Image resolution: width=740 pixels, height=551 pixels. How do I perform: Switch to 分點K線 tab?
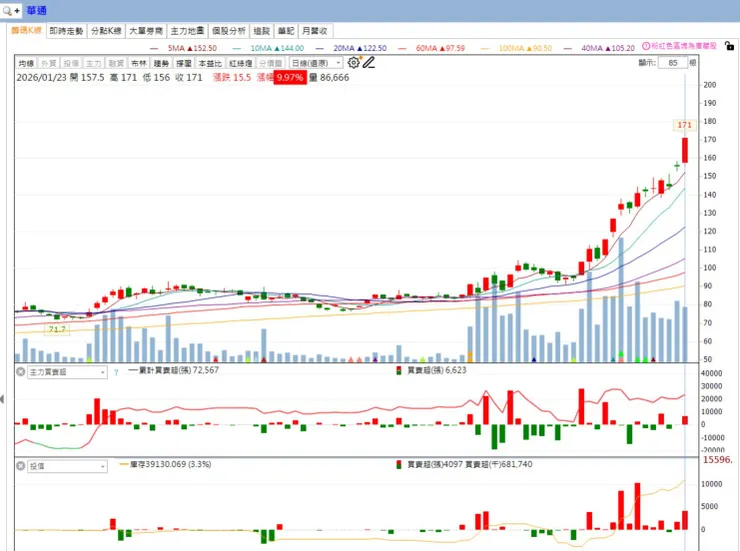click(106, 31)
